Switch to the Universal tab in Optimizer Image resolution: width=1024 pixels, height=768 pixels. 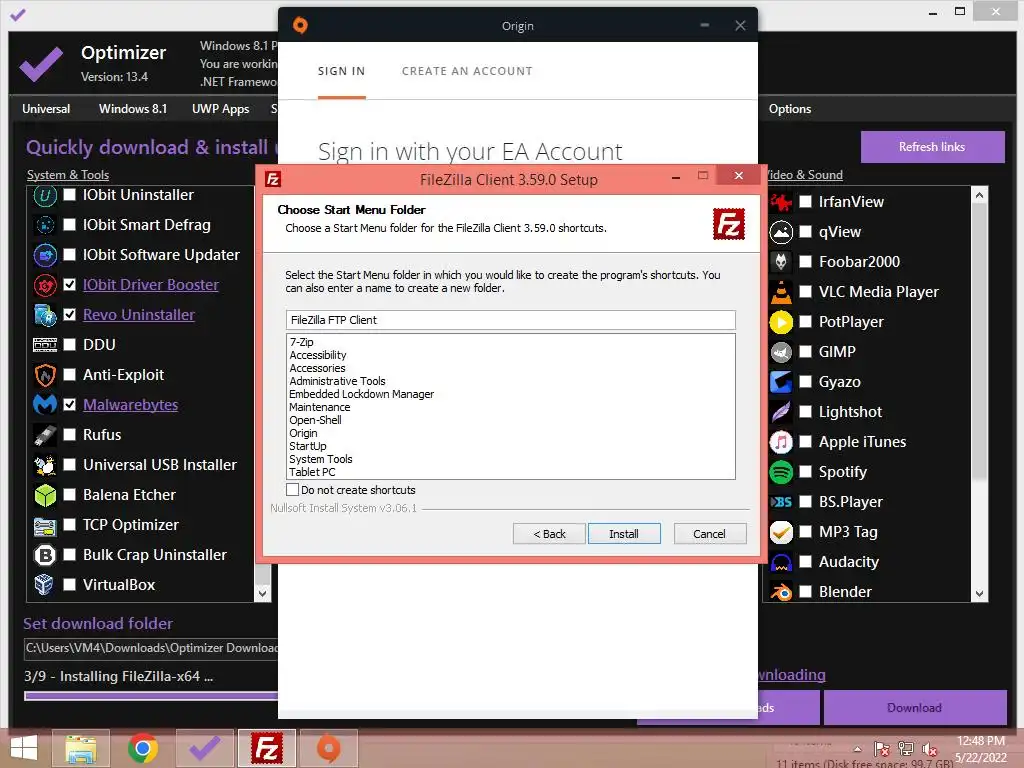point(46,109)
